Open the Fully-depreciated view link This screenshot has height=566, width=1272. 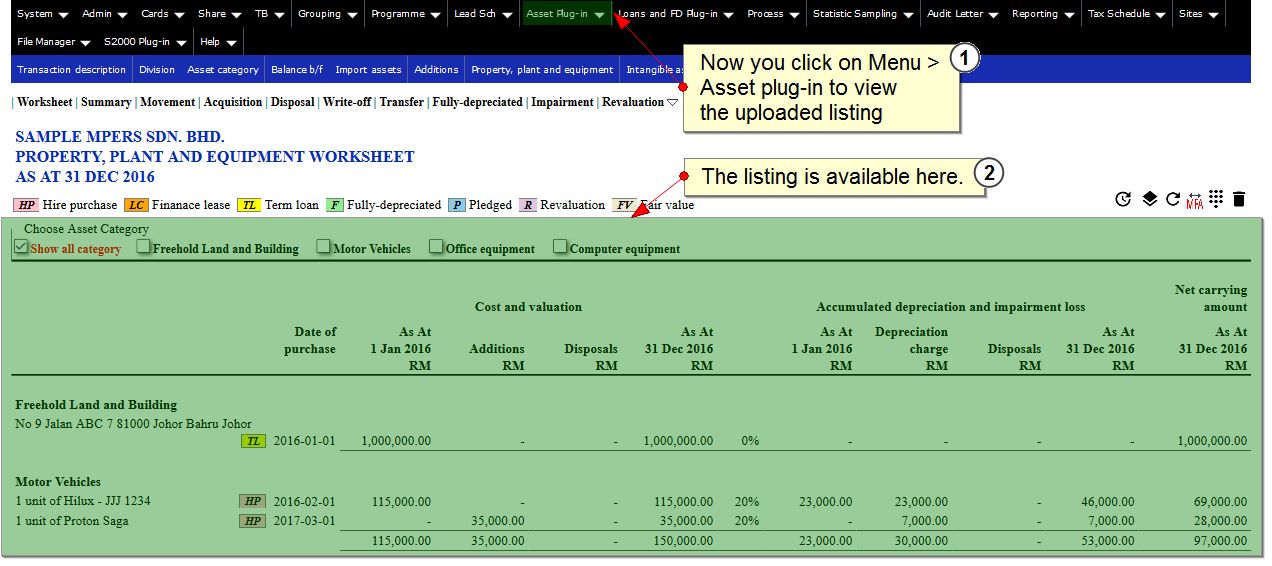tap(477, 102)
